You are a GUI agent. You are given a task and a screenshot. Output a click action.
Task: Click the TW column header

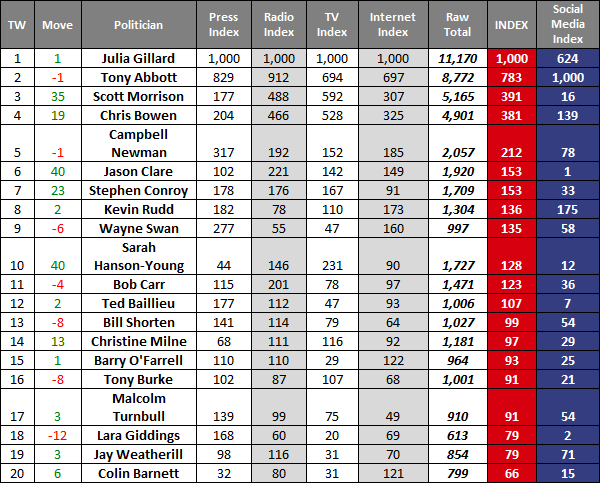(17, 22)
